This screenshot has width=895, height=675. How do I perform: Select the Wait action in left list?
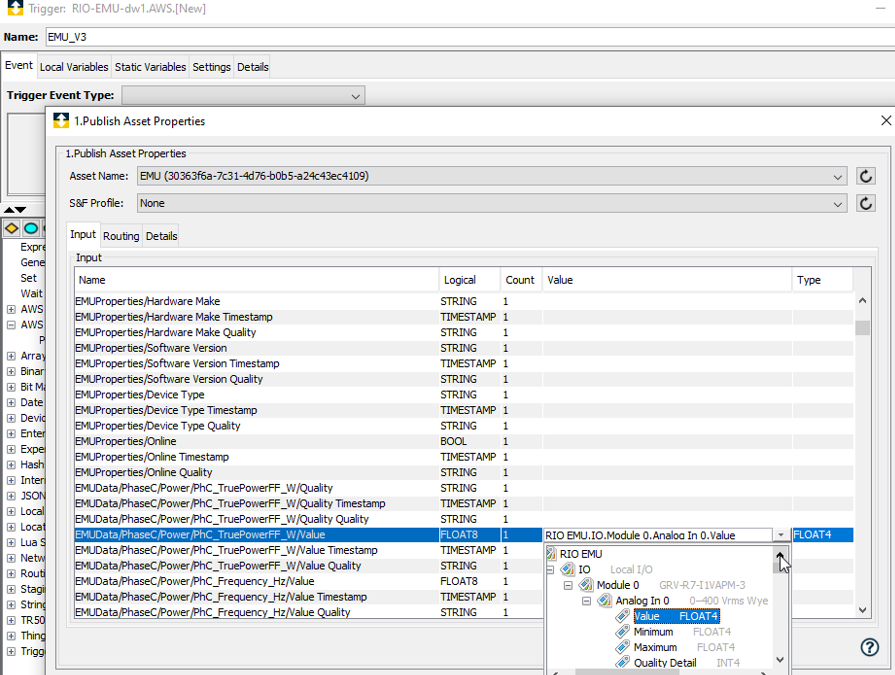click(31, 293)
